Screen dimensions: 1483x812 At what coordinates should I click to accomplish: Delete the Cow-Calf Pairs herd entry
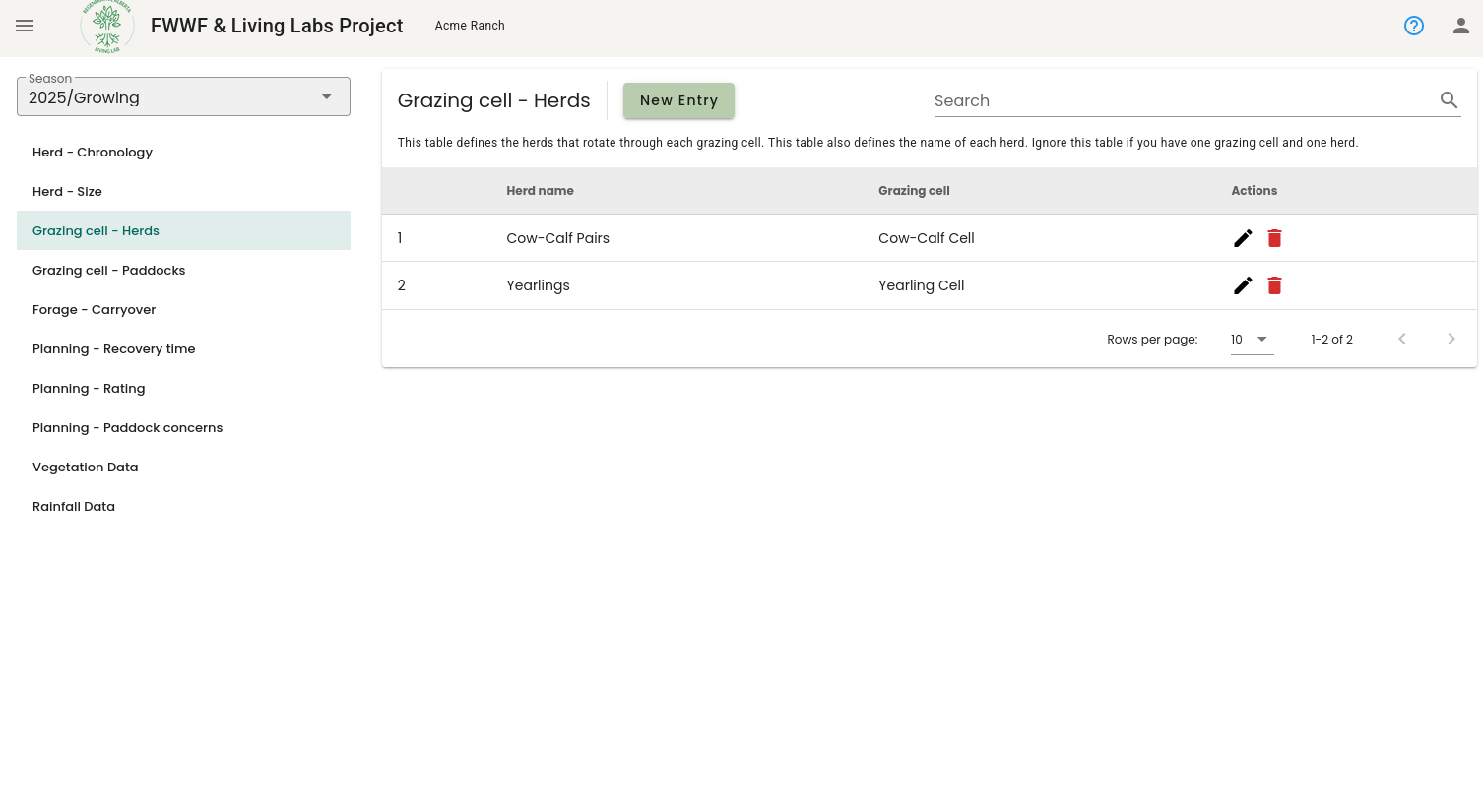point(1274,238)
